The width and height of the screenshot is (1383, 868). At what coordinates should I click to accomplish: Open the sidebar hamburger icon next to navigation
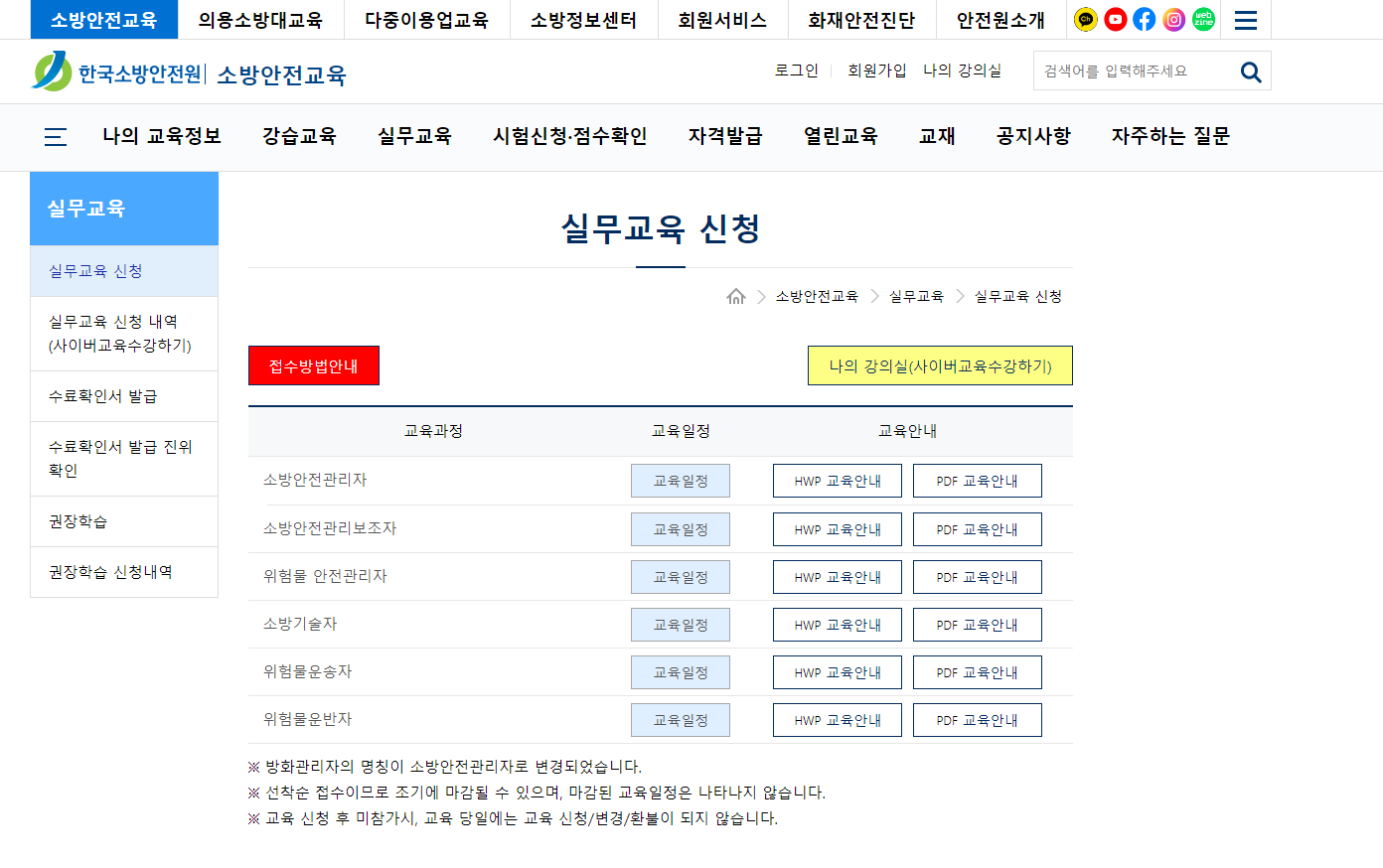[55, 137]
